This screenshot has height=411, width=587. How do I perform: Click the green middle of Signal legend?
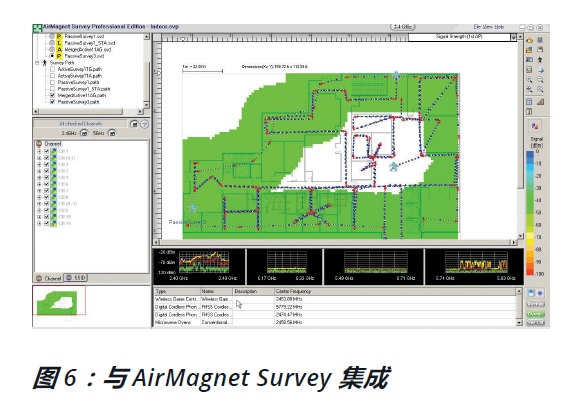[x=530, y=200]
